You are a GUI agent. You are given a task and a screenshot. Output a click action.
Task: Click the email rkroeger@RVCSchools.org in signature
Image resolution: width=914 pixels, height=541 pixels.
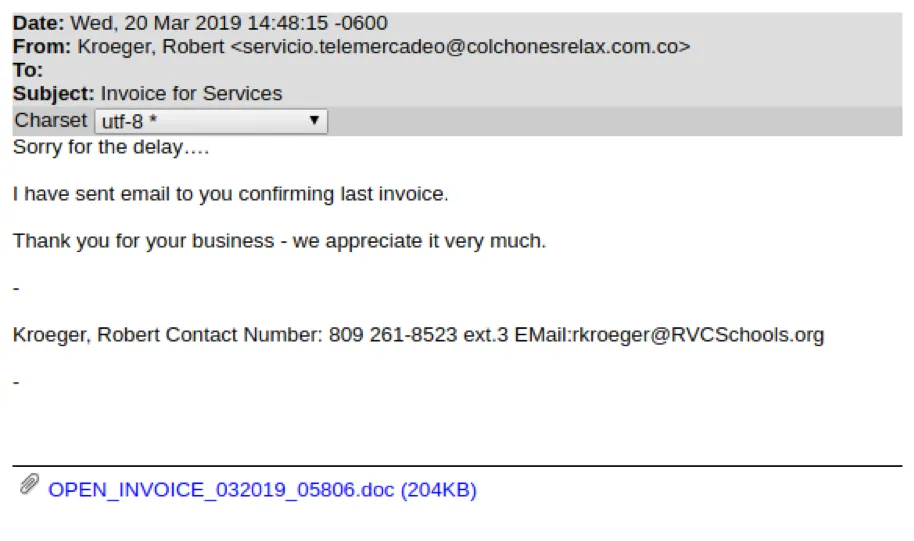click(x=696, y=335)
